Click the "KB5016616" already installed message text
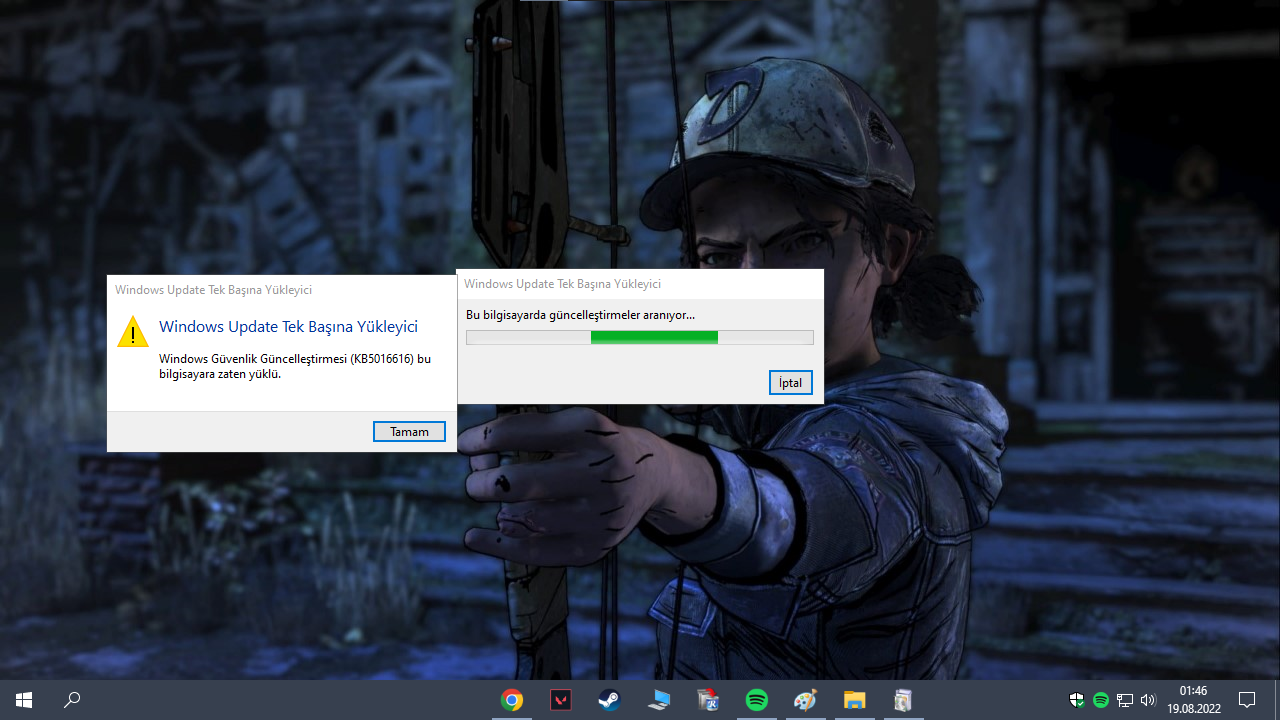The image size is (1280, 720). [x=295, y=366]
